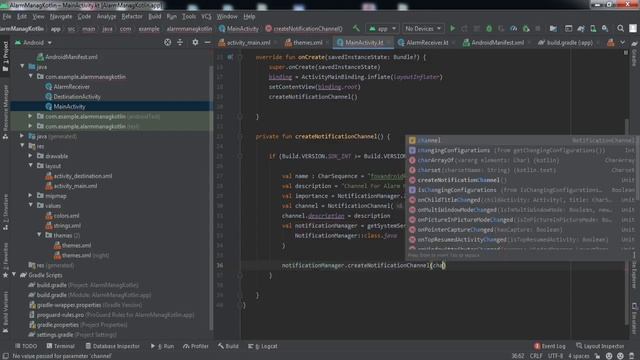
Task: Collapse the themes (2) folder
Action: pyautogui.click(x=40, y=235)
